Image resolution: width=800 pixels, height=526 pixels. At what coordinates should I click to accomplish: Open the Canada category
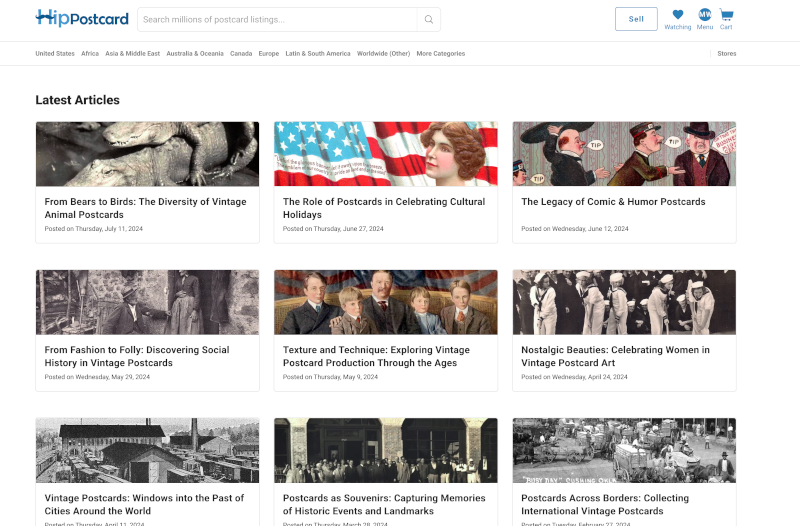[241, 54]
